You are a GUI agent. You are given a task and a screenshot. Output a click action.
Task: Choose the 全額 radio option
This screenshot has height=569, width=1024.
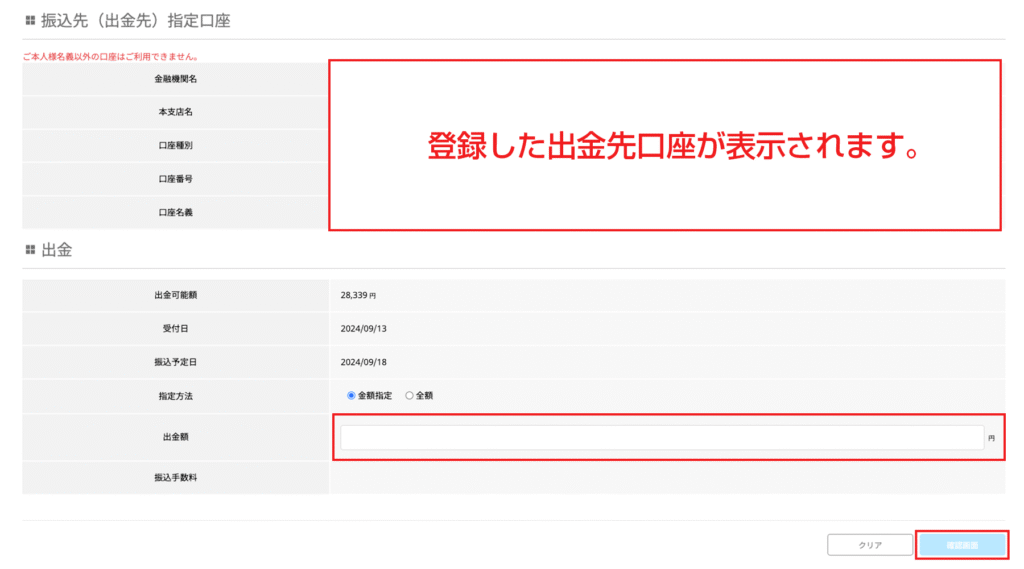point(409,396)
